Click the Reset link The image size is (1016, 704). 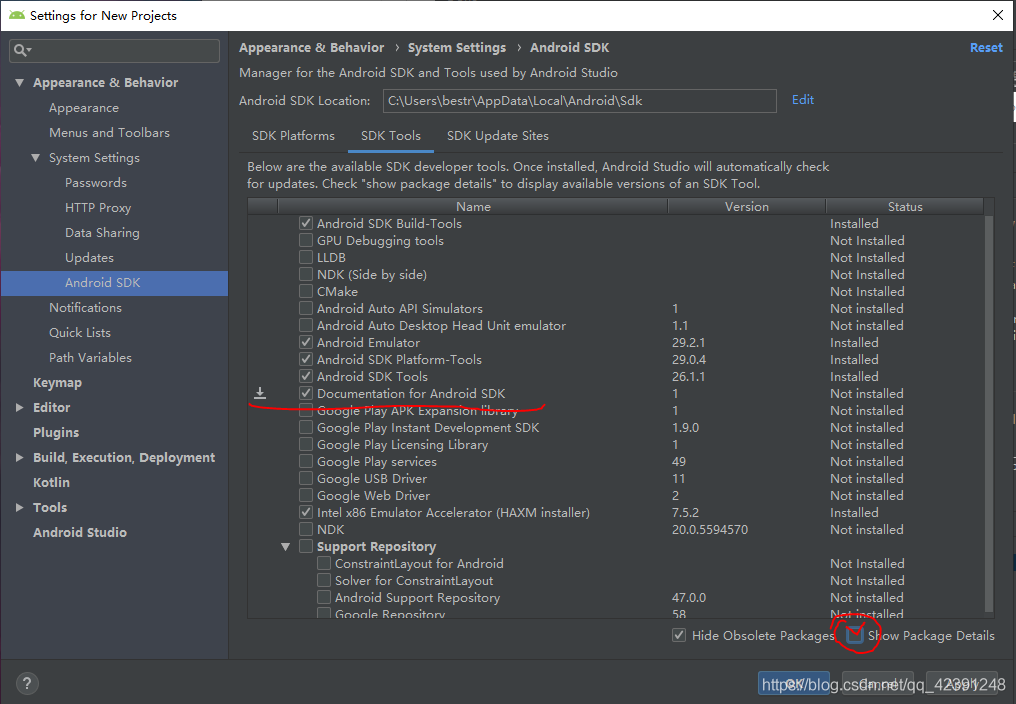(x=986, y=47)
